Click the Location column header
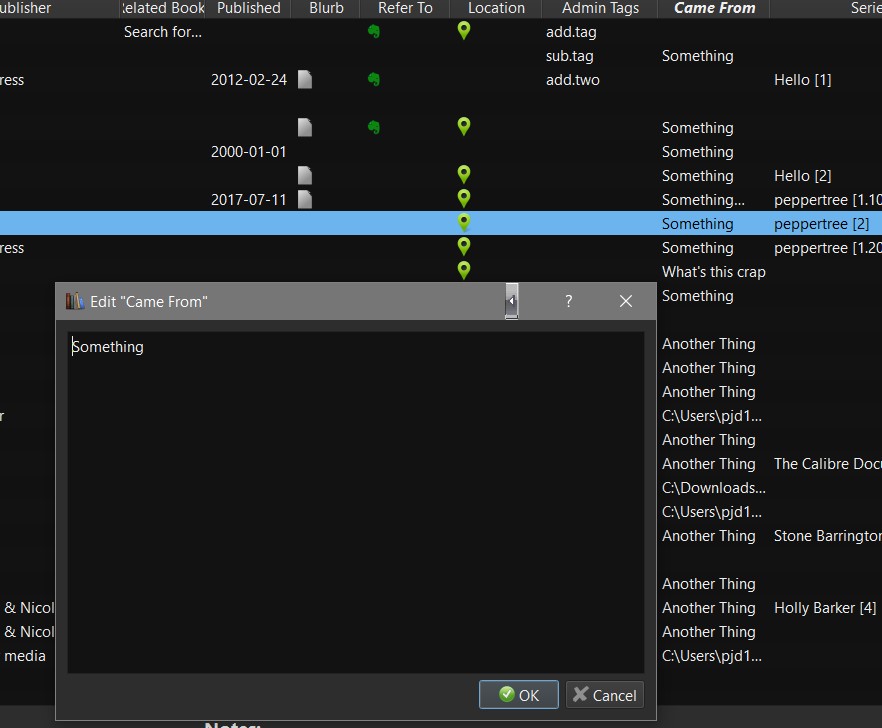 496,8
